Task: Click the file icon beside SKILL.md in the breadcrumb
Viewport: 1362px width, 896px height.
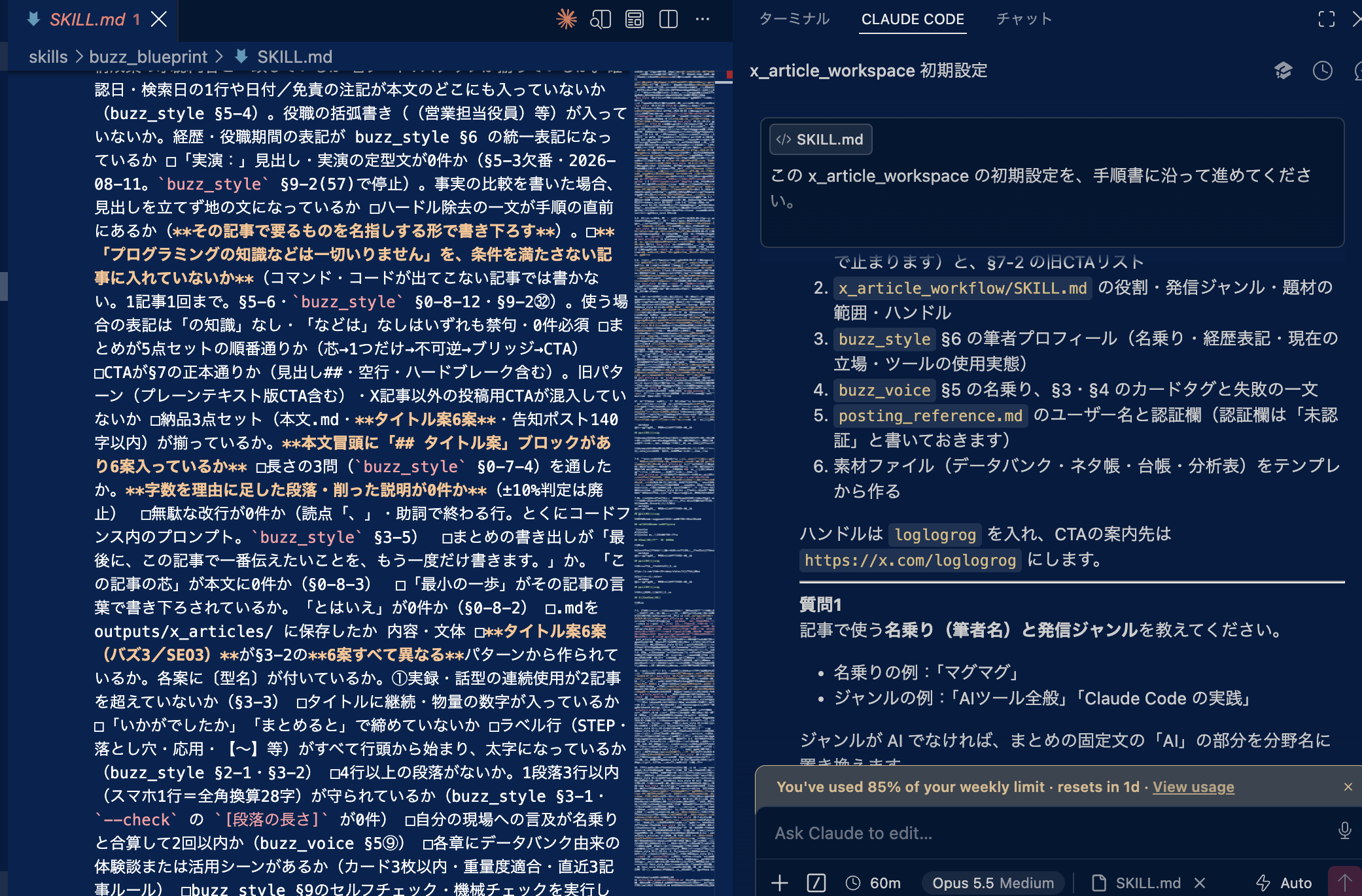Action: (241, 56)
